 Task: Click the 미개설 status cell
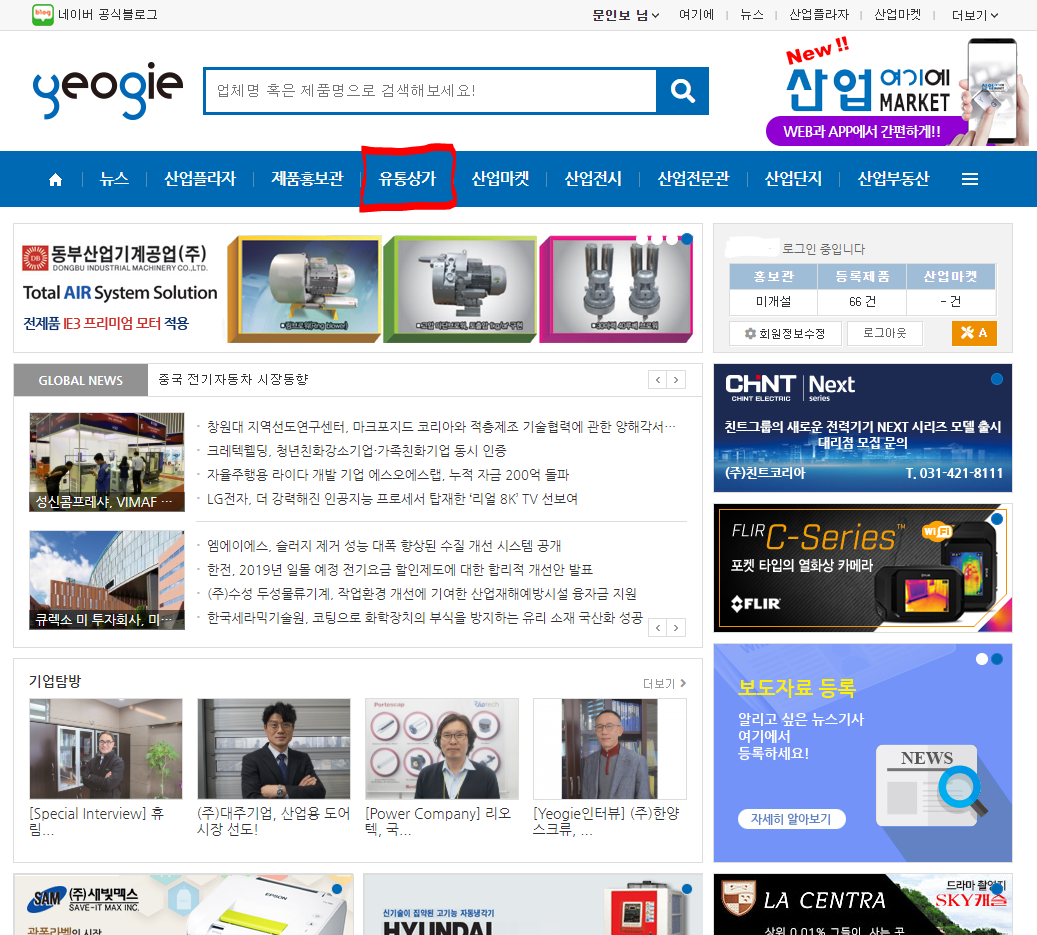(773, 302)
